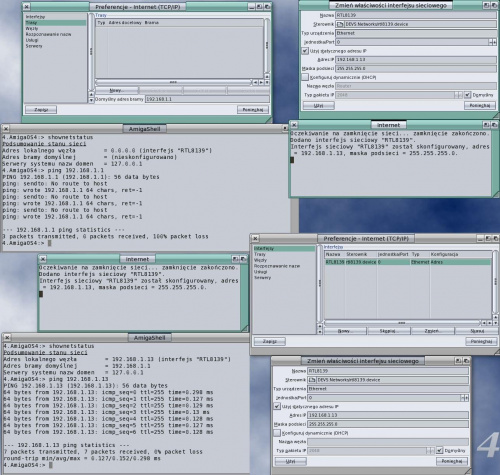Click 'Adres IP' field in Router-named dialog
Viewport: 500px width, 475px height.
416,60
